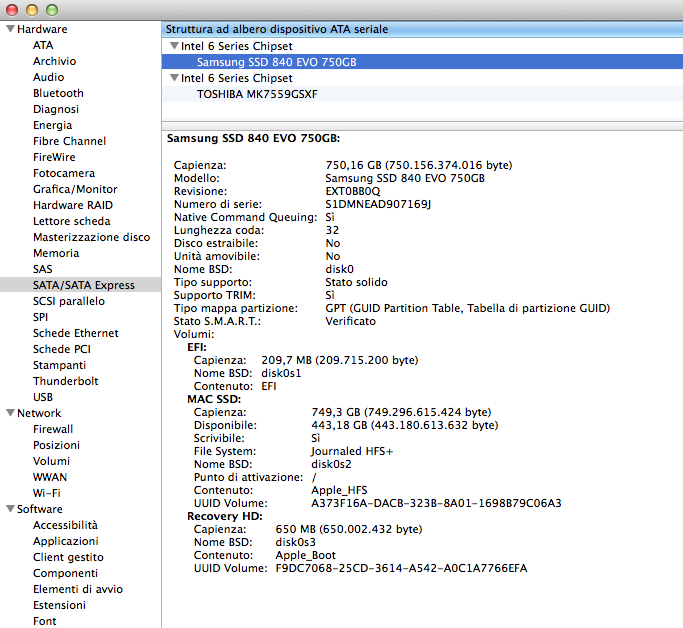Open Stampanti in the sidebar
The height and width of the screenshot is (628, 683).
coord(60,365)
